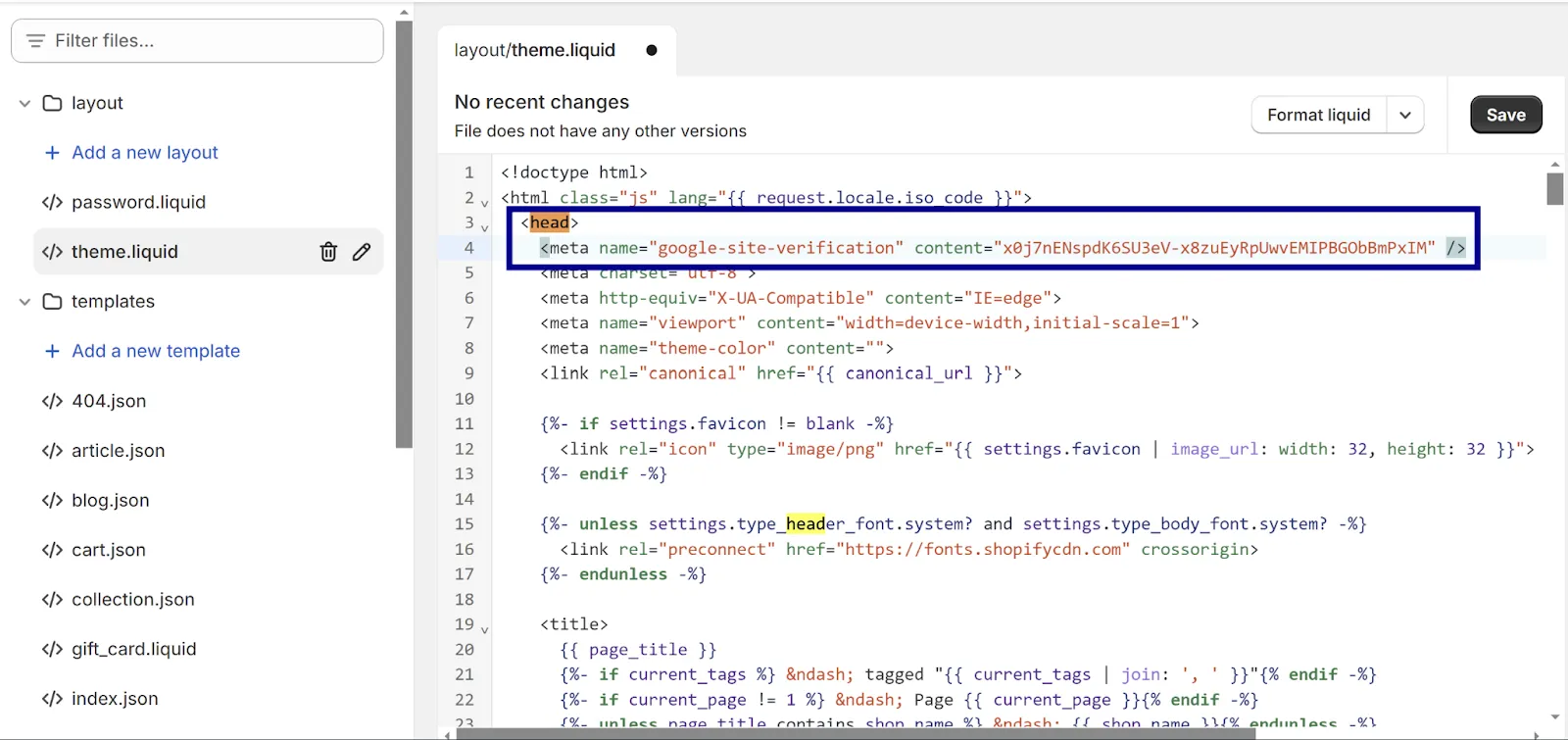Viewport: 1568px width, 740px height.
Task: Click the layout folder icon
Action: tap(53, 103)
